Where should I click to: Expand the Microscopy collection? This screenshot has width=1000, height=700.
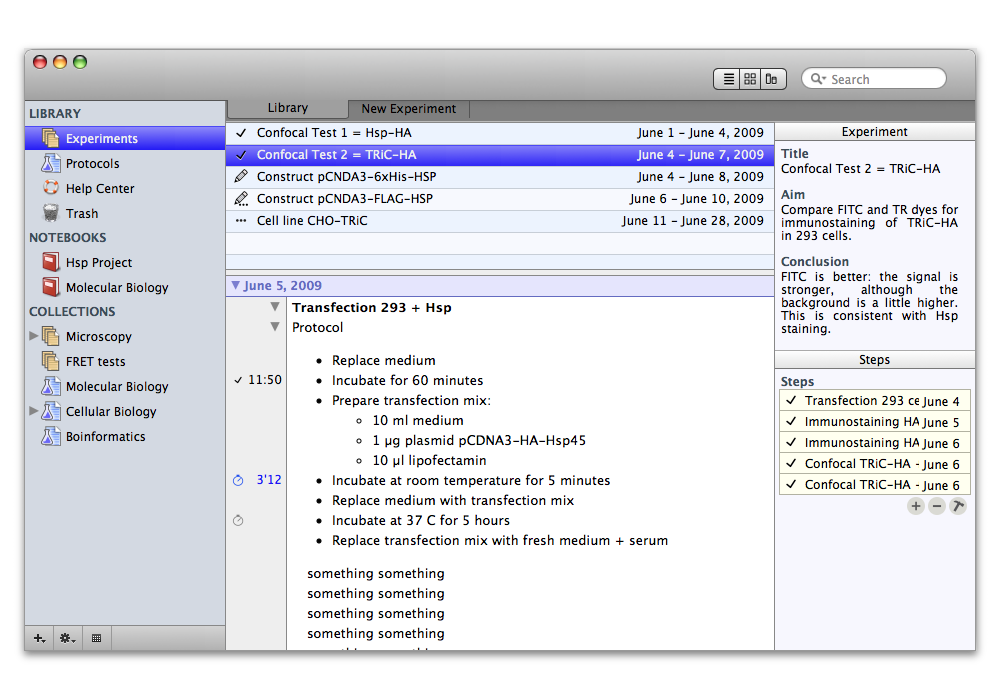[x=34, y=335]
